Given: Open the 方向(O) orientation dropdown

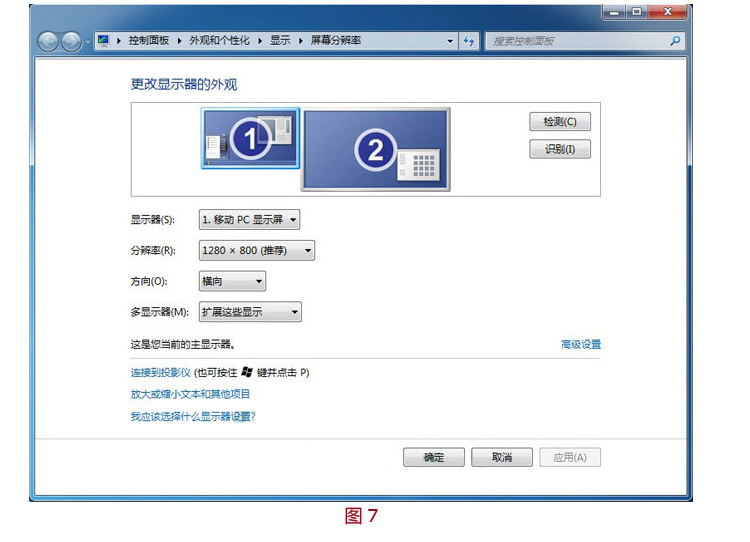Looking at the screenshot, I should coord(232,281).
